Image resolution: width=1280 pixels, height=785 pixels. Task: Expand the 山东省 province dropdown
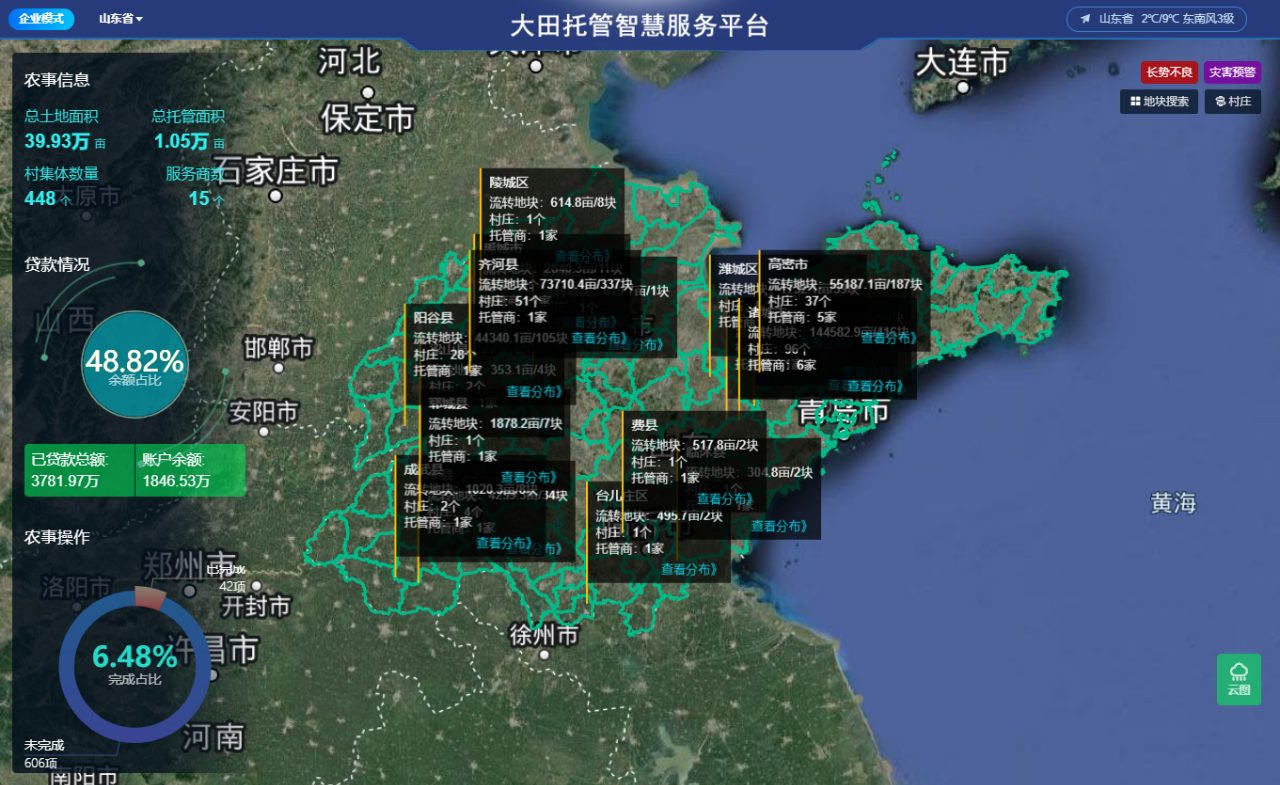coord(120,19)
